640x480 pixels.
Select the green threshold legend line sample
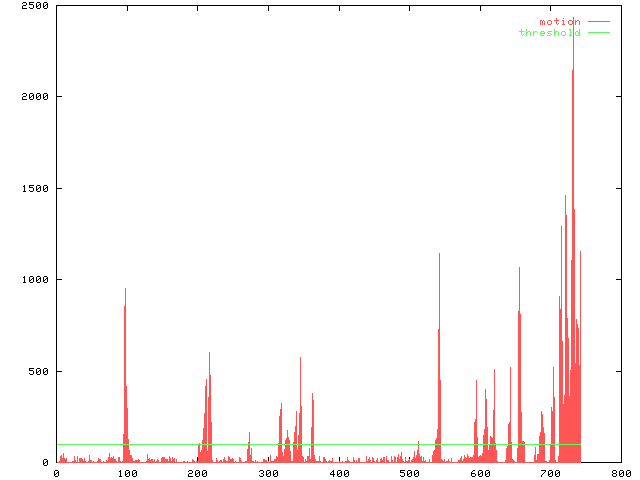tap(598, 33)
